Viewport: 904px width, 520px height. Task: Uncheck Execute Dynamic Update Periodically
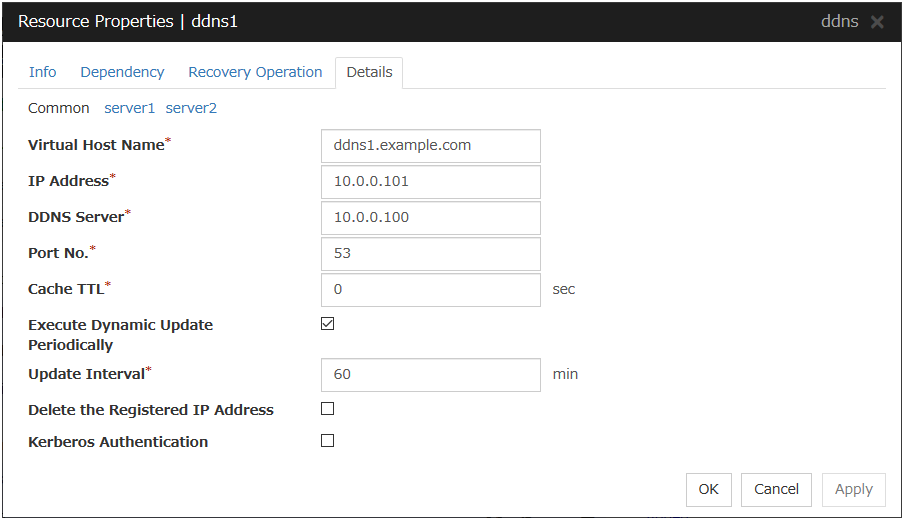point(328,324)
